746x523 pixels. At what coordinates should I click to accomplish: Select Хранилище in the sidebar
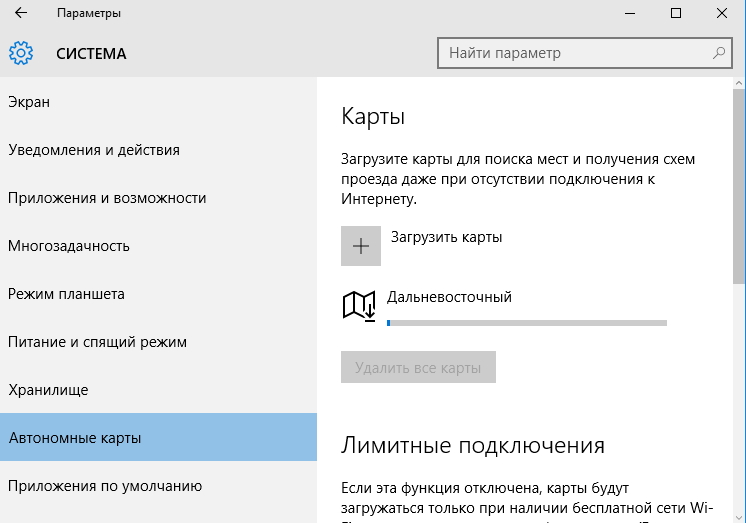48,390
